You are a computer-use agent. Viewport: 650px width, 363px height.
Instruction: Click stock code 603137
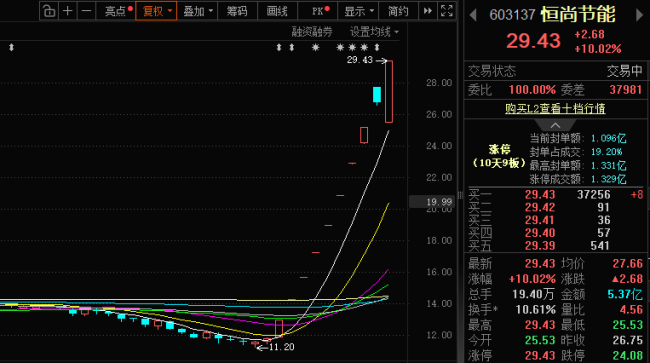click(x=512, y=15)
